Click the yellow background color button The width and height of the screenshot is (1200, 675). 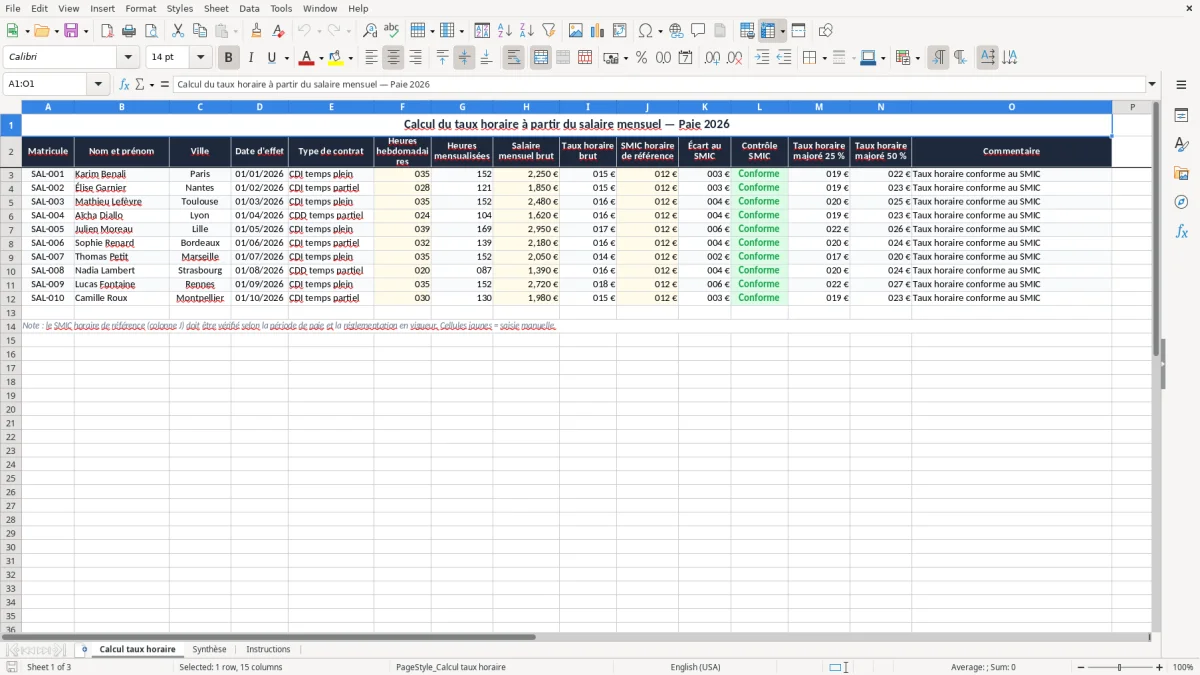click(336, 58)
